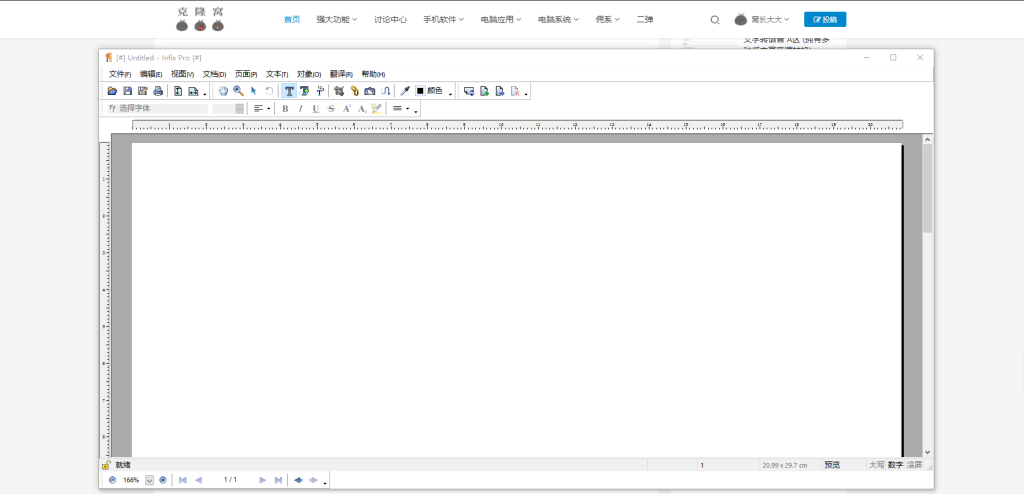Open the 文档 menu
1024x494 pixels.
(x=214, y=74)
